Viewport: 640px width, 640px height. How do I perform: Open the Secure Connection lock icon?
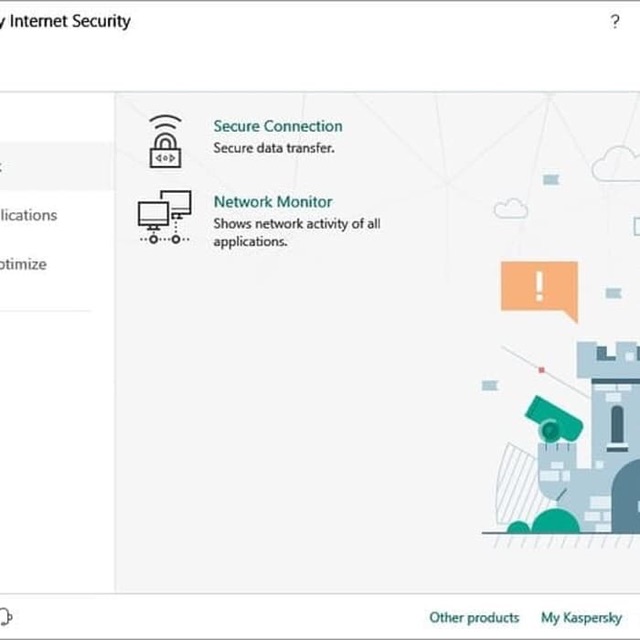point(166,141)
